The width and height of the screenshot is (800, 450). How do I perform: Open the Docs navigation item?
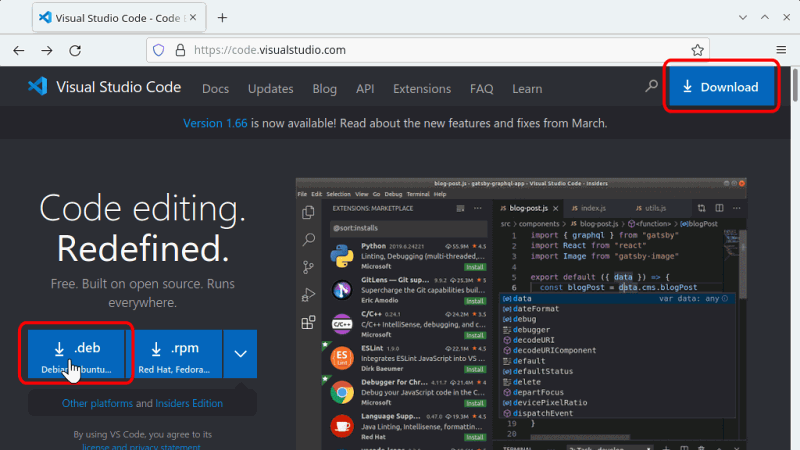(215, 88)
